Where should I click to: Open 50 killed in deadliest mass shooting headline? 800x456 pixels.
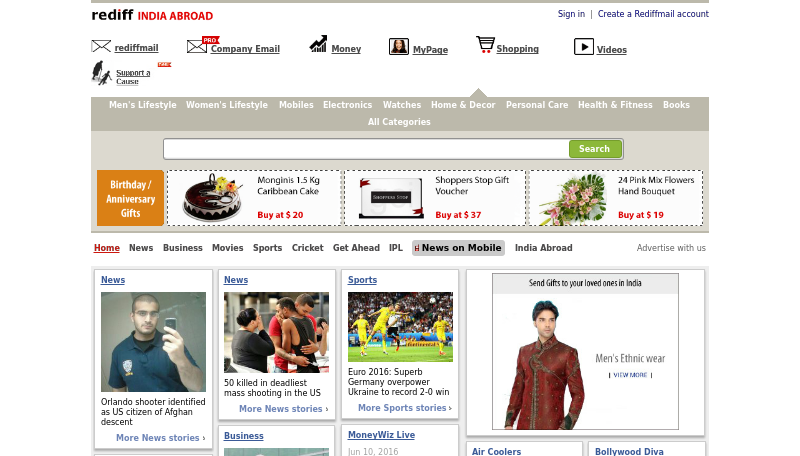click(272, 388)
